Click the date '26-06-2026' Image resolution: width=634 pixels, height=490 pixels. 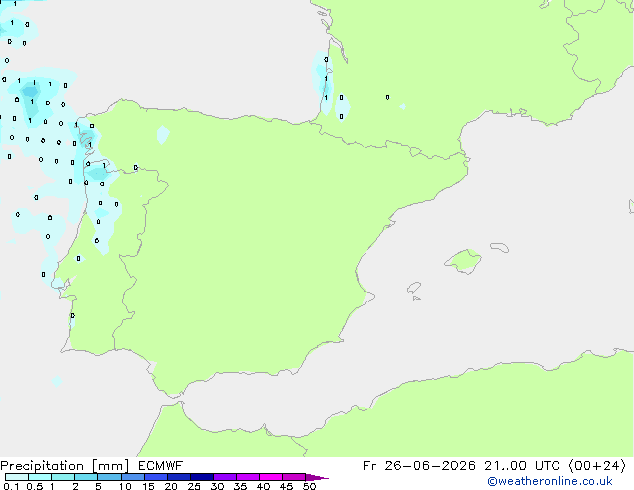(x=430, y=466)
